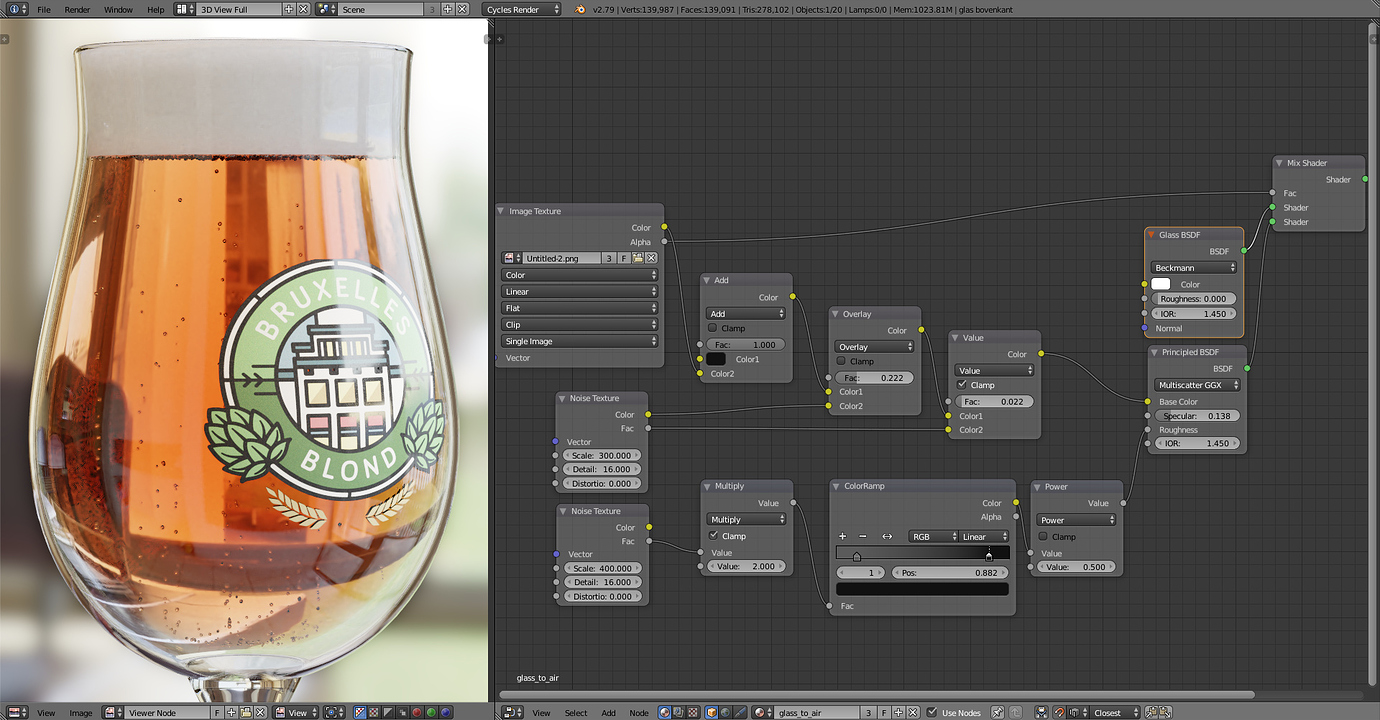The width and height of the screenshot is (1380, 720).
Task: Select blue channel display icon
Action: point(444,712)
